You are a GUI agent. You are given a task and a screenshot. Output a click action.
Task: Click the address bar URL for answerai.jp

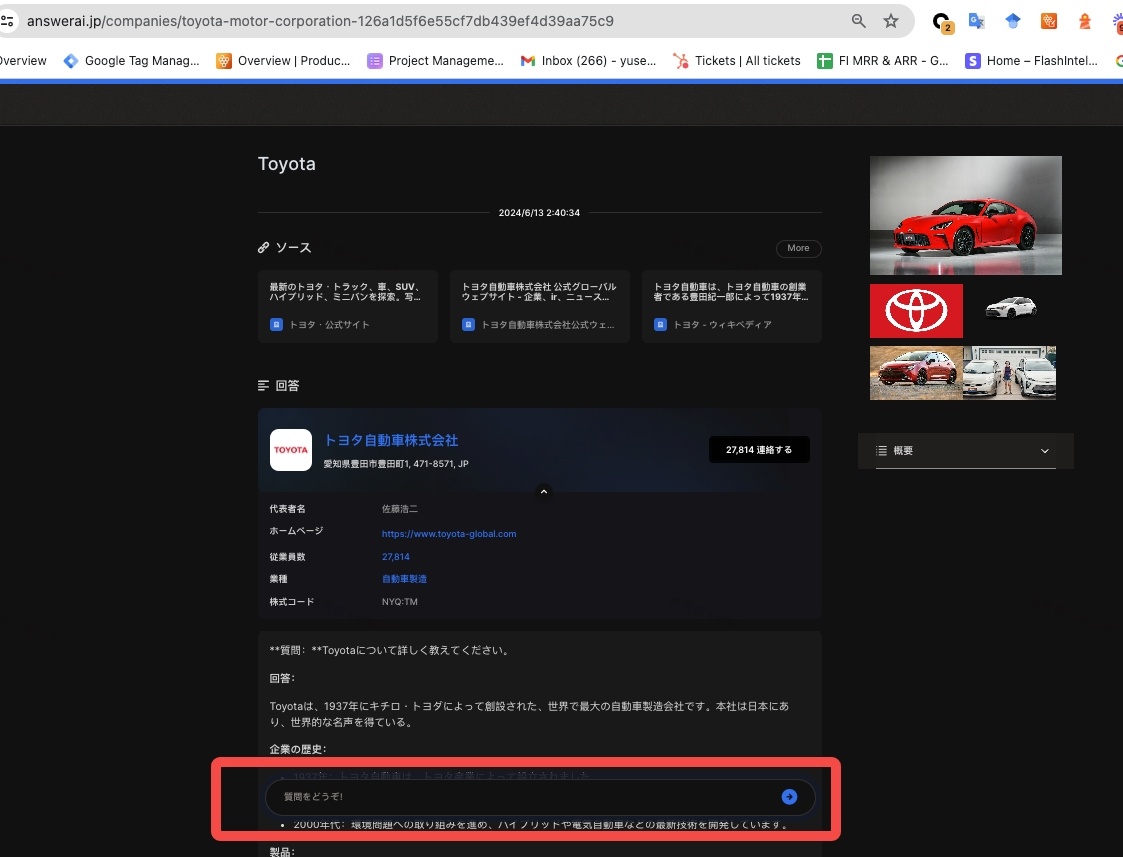click(x=320, y=21)
